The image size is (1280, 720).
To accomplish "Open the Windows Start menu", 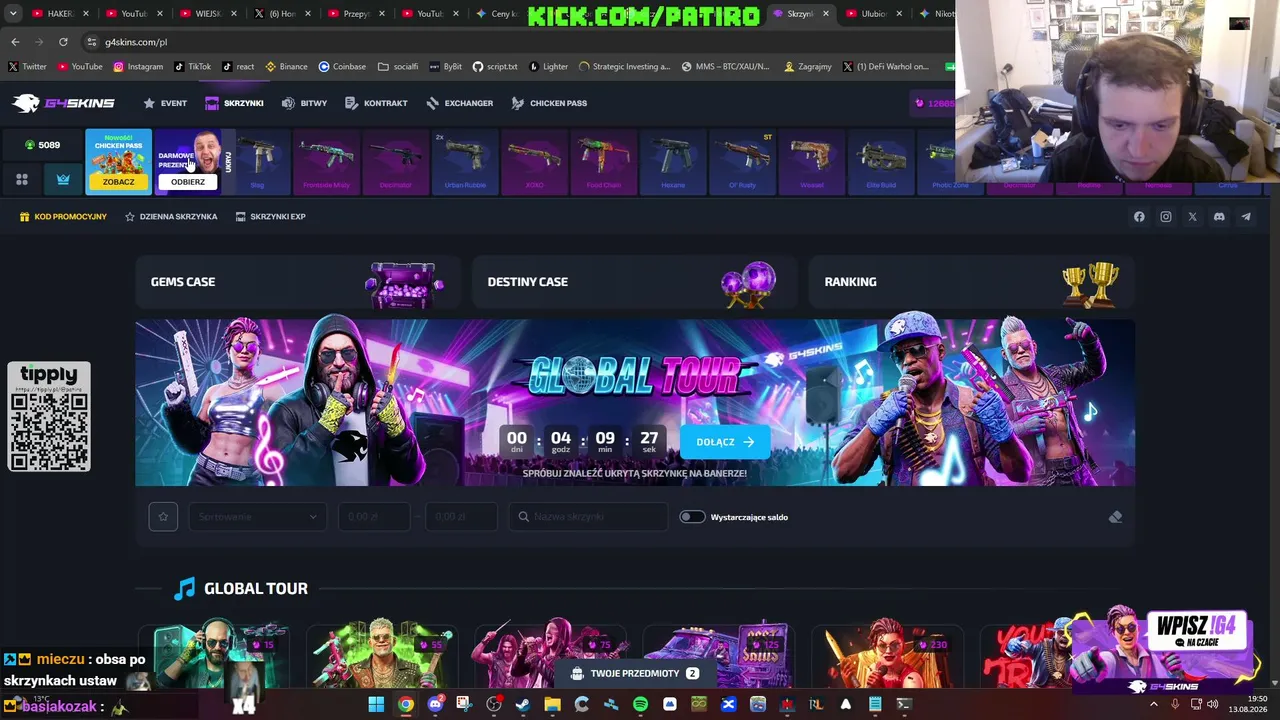I will 376,704.
